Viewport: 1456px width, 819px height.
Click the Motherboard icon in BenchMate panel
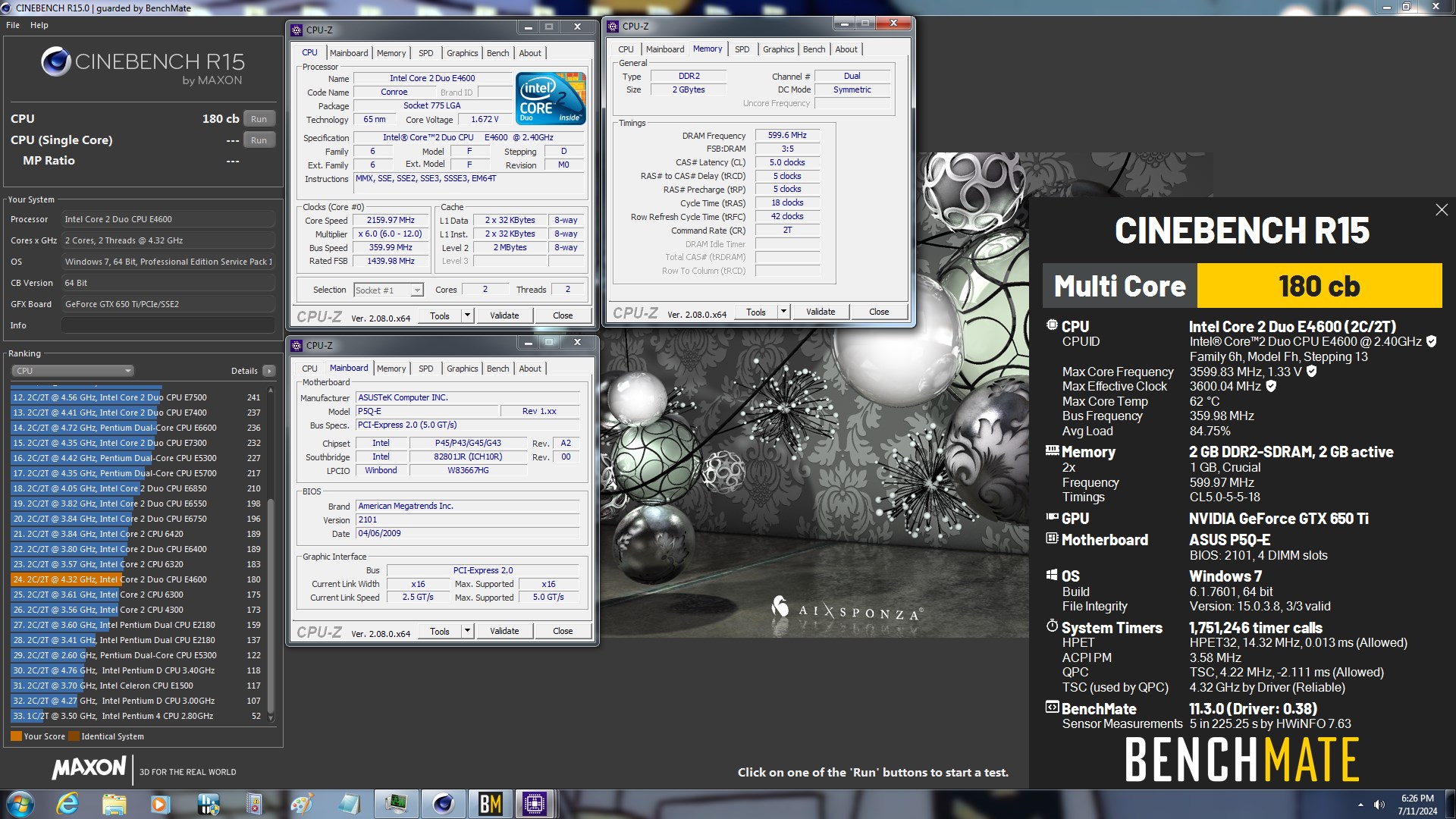click(1052, 538)
